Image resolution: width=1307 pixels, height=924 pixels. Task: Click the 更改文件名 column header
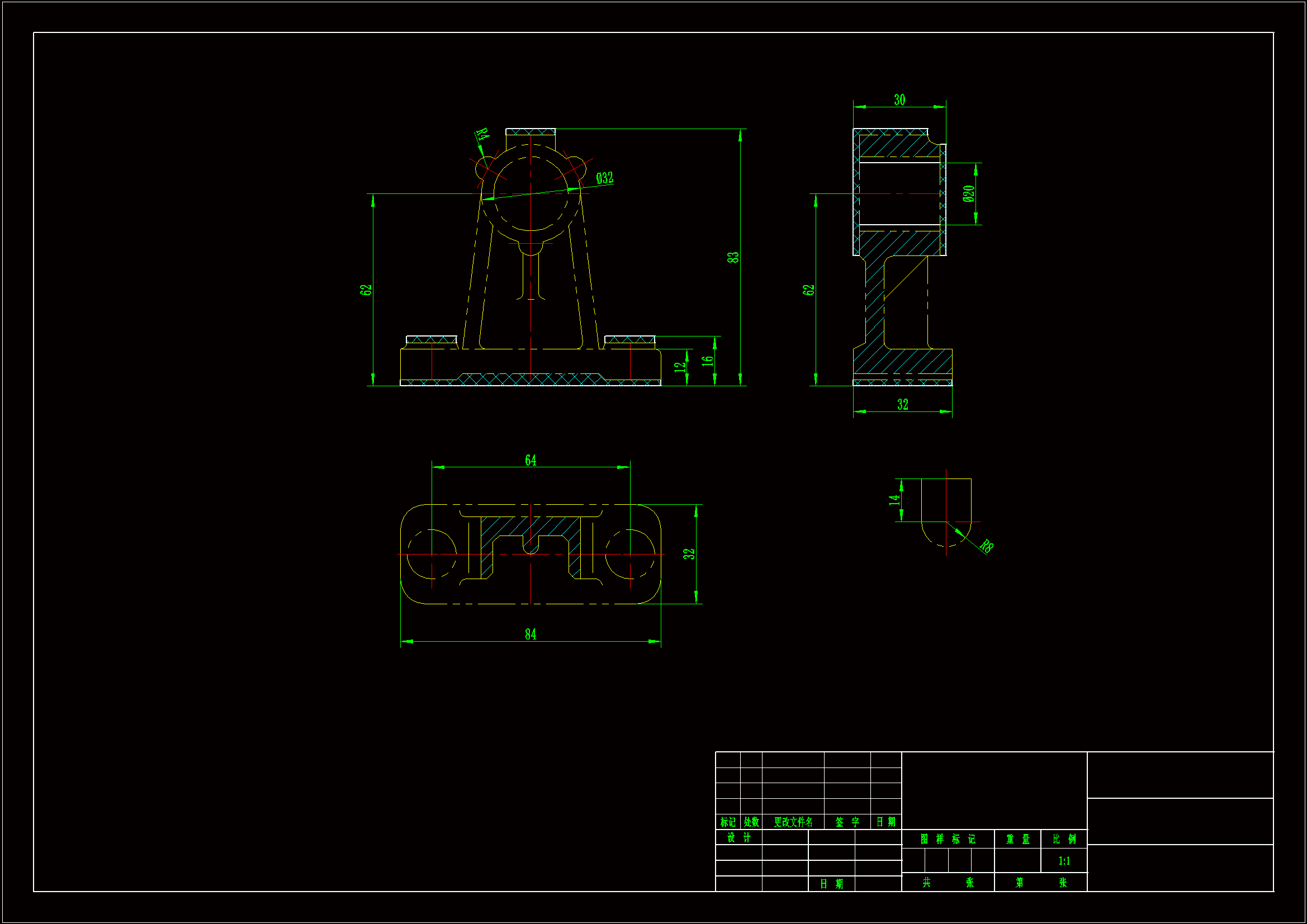pyautogui.click(x=793, y=822)
